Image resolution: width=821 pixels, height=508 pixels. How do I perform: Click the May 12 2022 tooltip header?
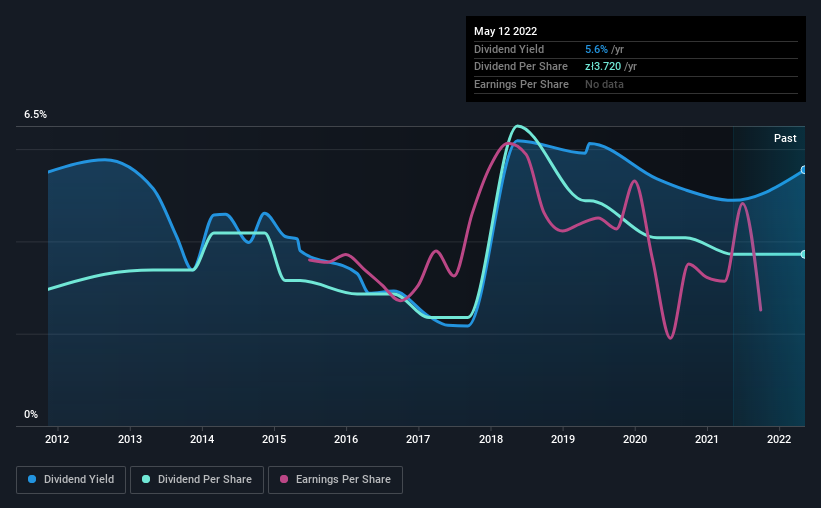click(x=505, y=31)
